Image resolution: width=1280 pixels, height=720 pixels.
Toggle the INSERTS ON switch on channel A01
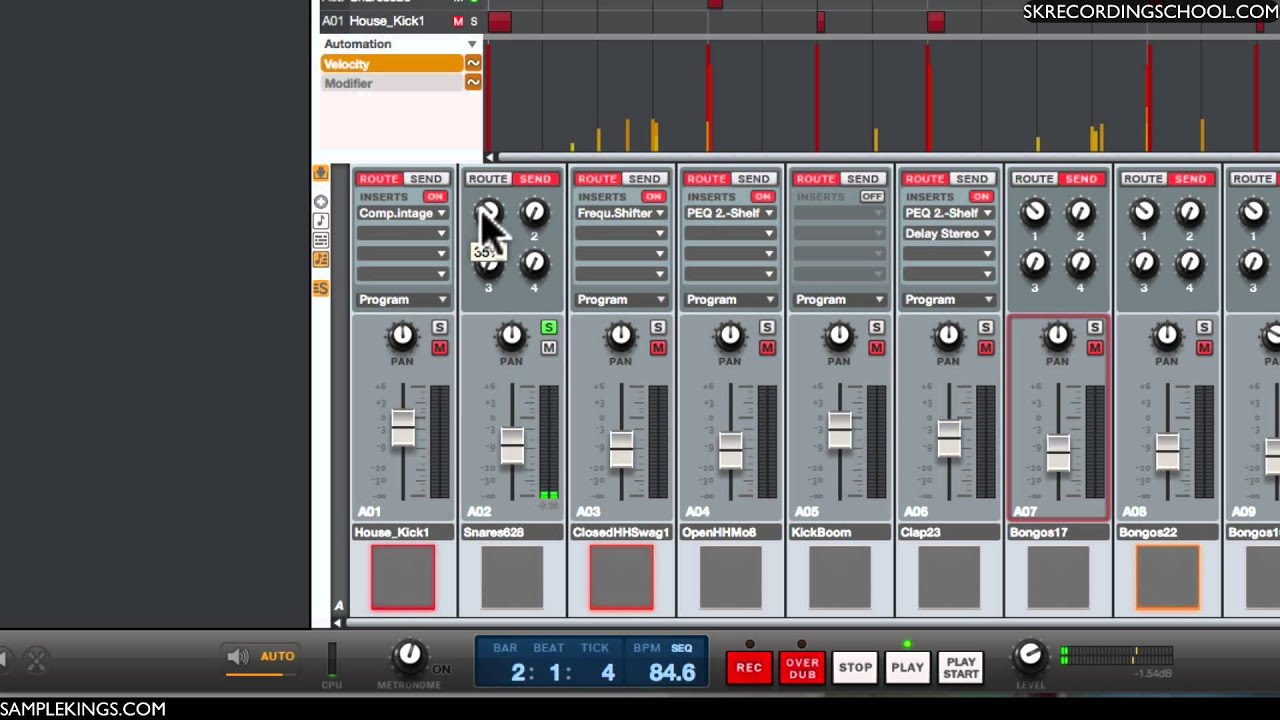coord(434,197)
